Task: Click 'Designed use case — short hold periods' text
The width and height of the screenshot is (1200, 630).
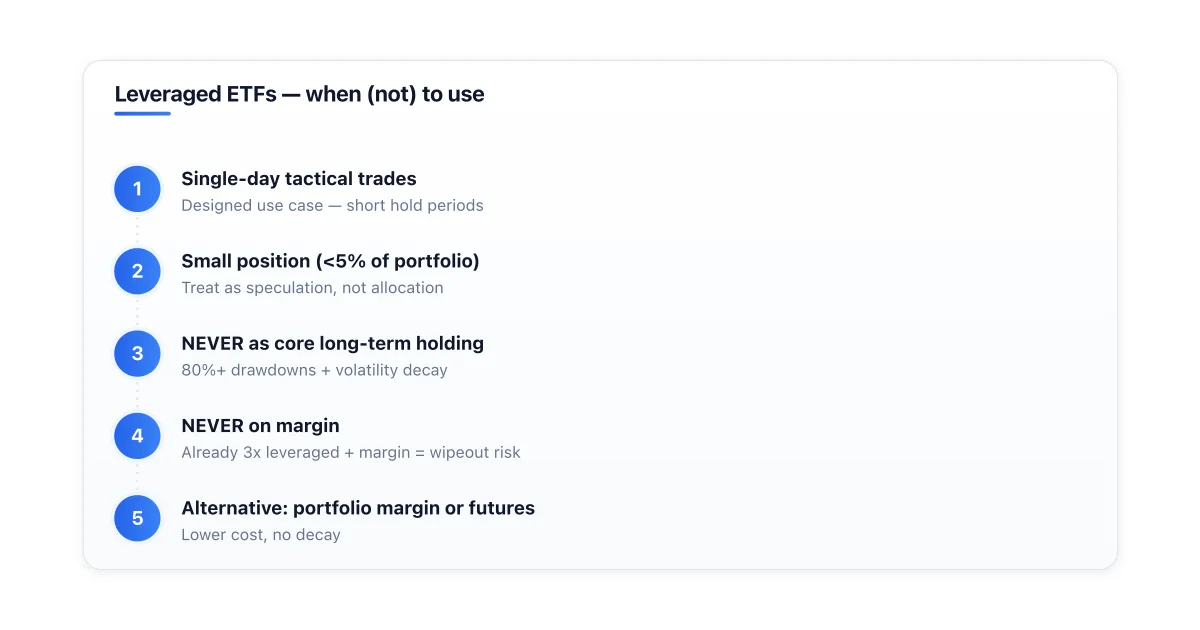Action: click(x=332, y=205)
